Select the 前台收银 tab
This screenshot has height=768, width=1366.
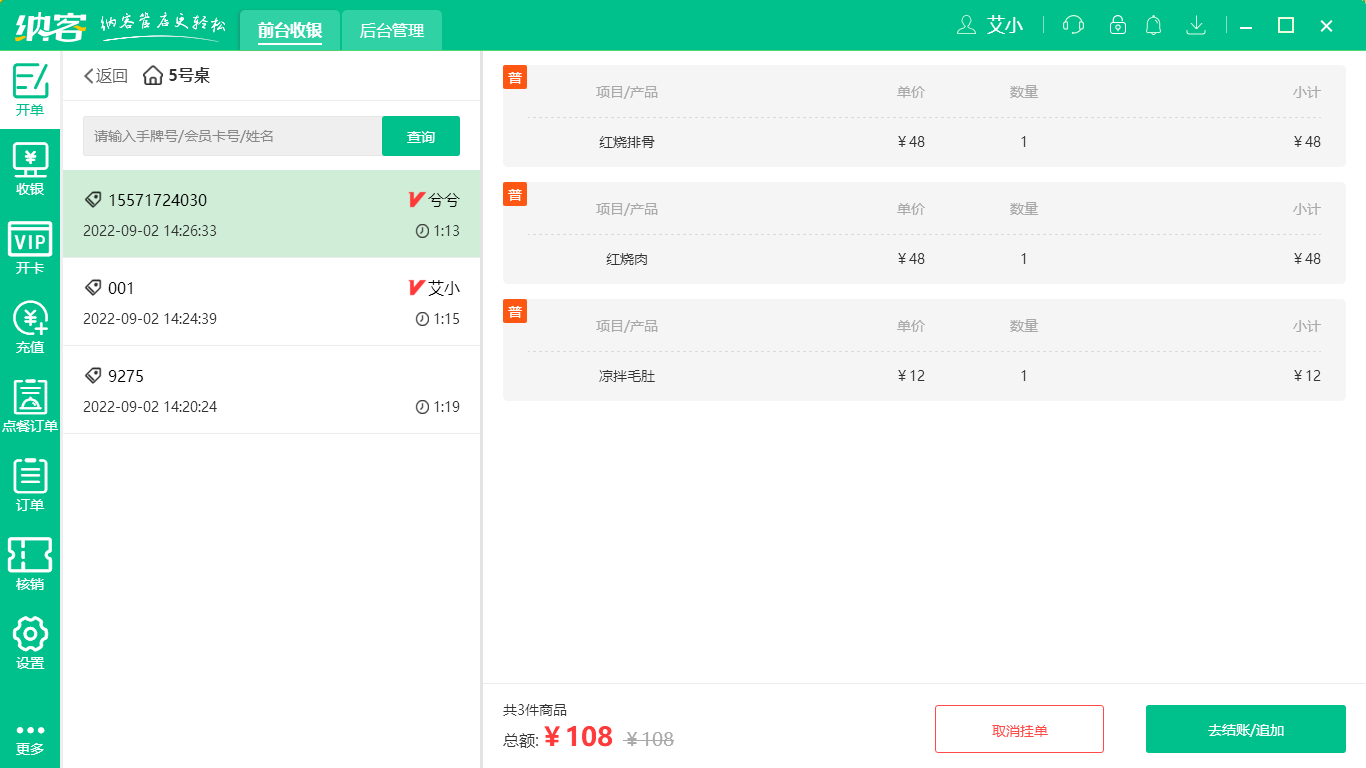click(290, 31)
